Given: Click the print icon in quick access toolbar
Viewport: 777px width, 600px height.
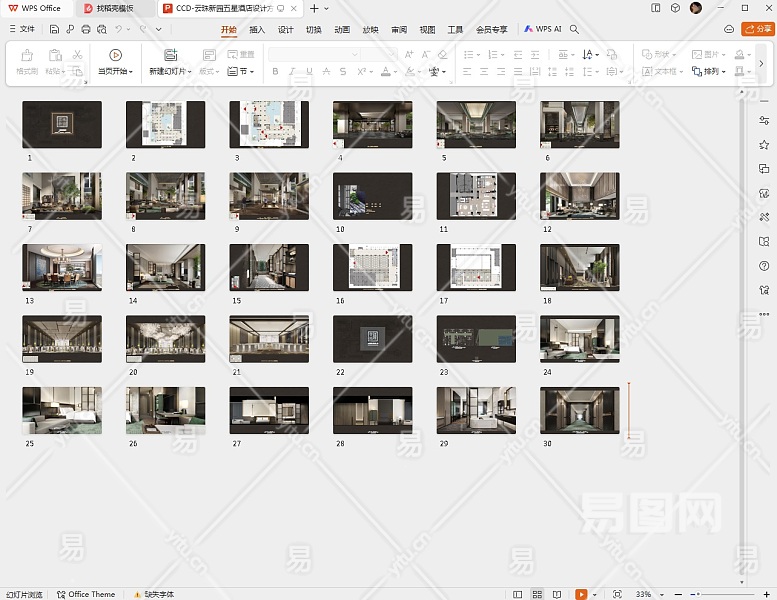Looking at the screenshot, I should point(87,30).
